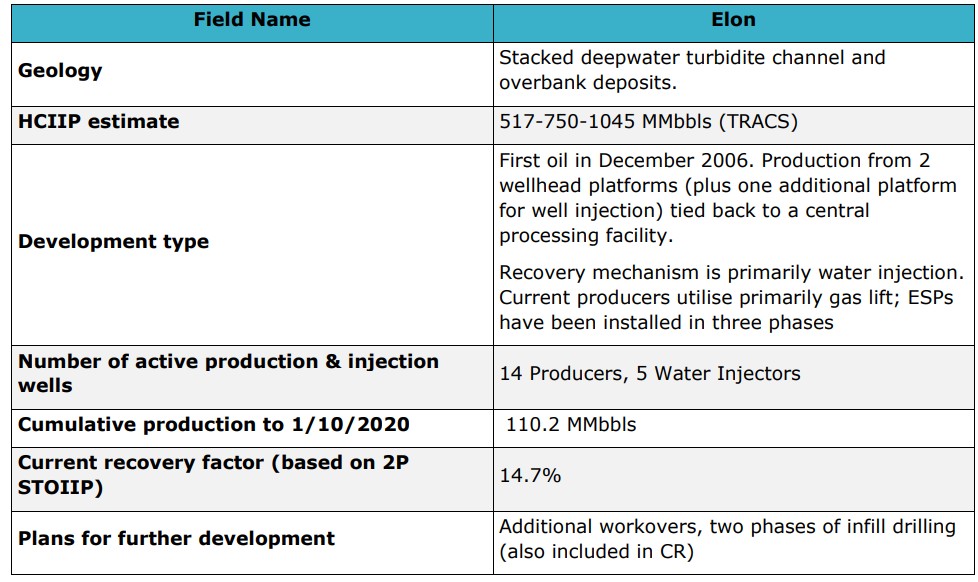Image resolution: width=978 pixels, height=582 pixels.
Task: Click the "Field Name" column header
Action: point(250,20)
